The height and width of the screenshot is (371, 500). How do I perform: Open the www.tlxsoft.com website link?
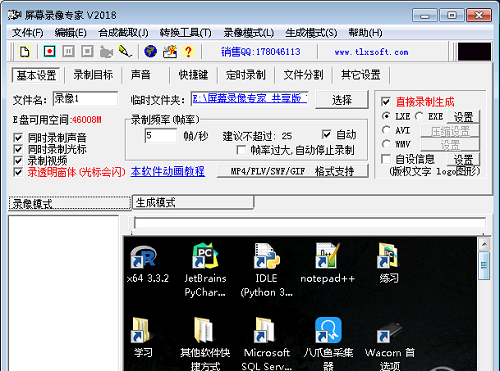[x=371, y=52]
